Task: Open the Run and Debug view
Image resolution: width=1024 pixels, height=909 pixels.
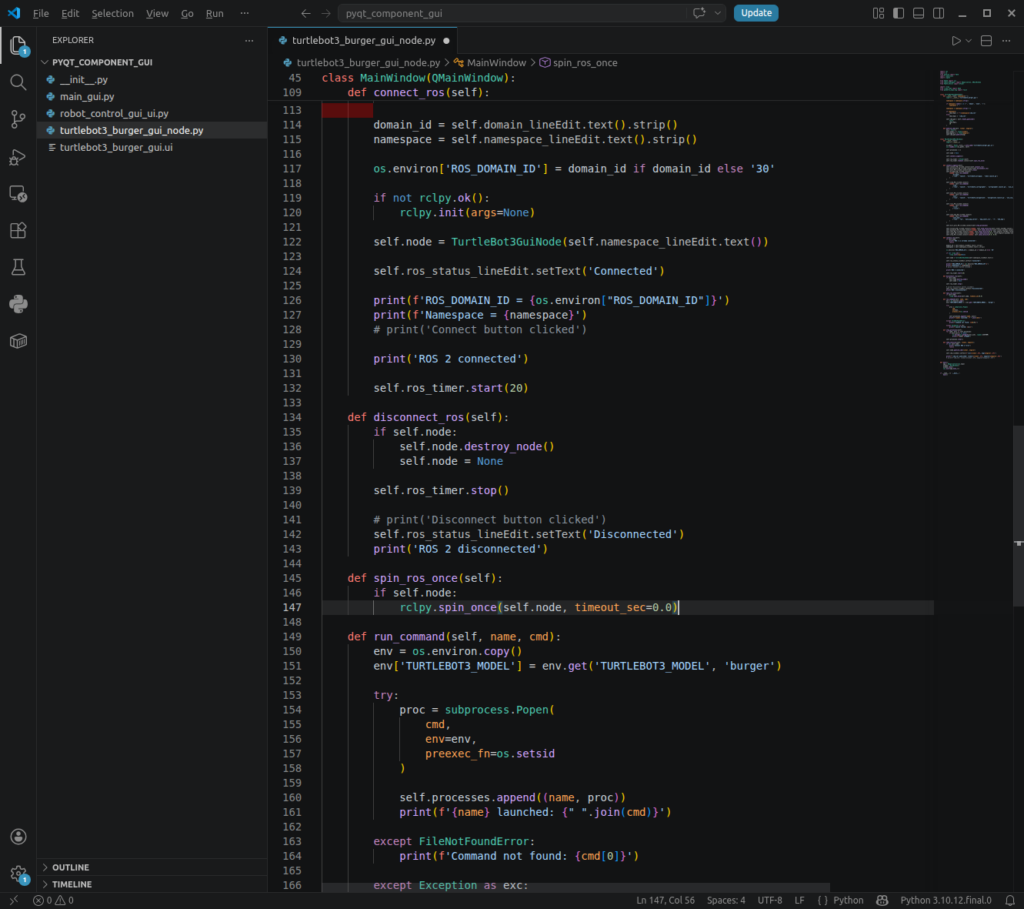Action: [18, 157]
